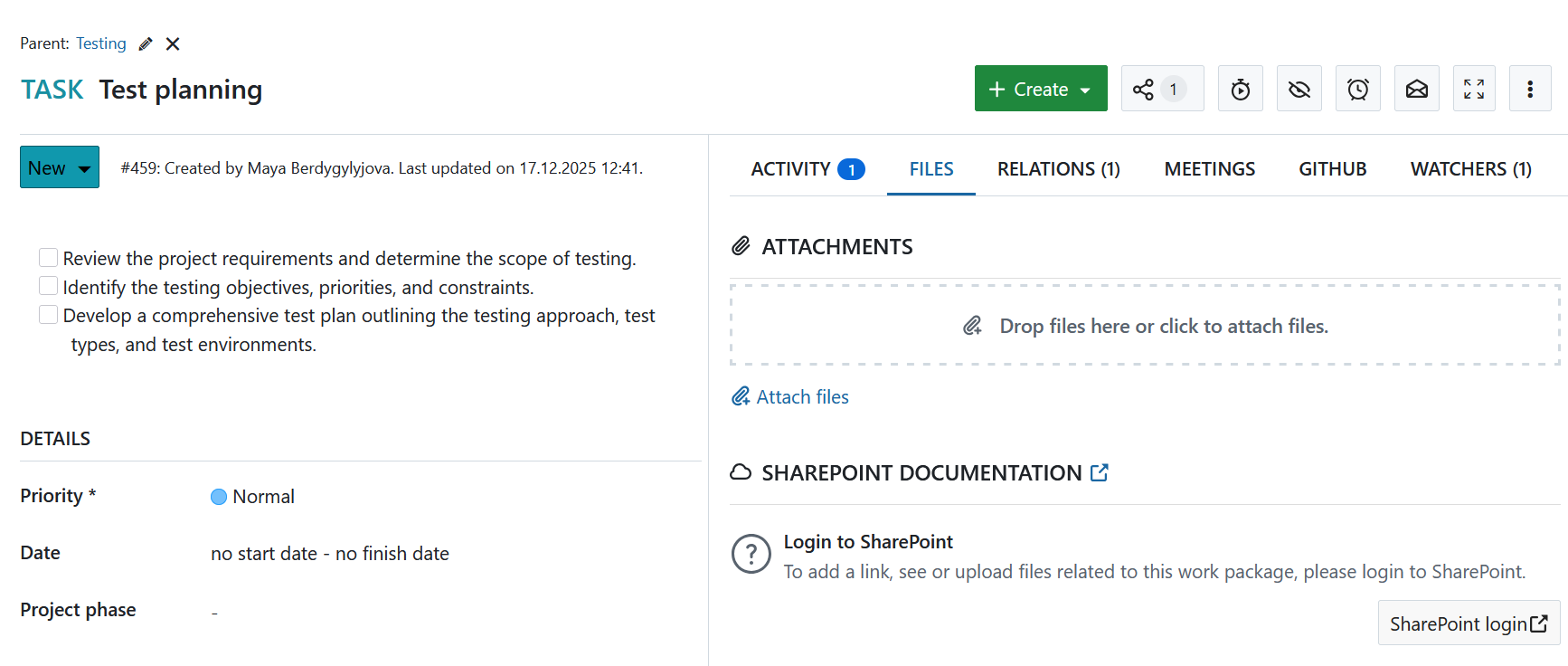This screenshot has height=666, width=1568.
Task: Open the Testing parent link
Action: coord(101,43)
